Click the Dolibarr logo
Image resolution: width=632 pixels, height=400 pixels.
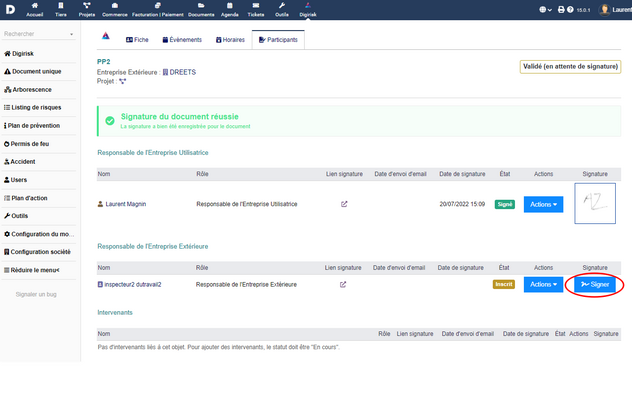click(x=10, y=9)
